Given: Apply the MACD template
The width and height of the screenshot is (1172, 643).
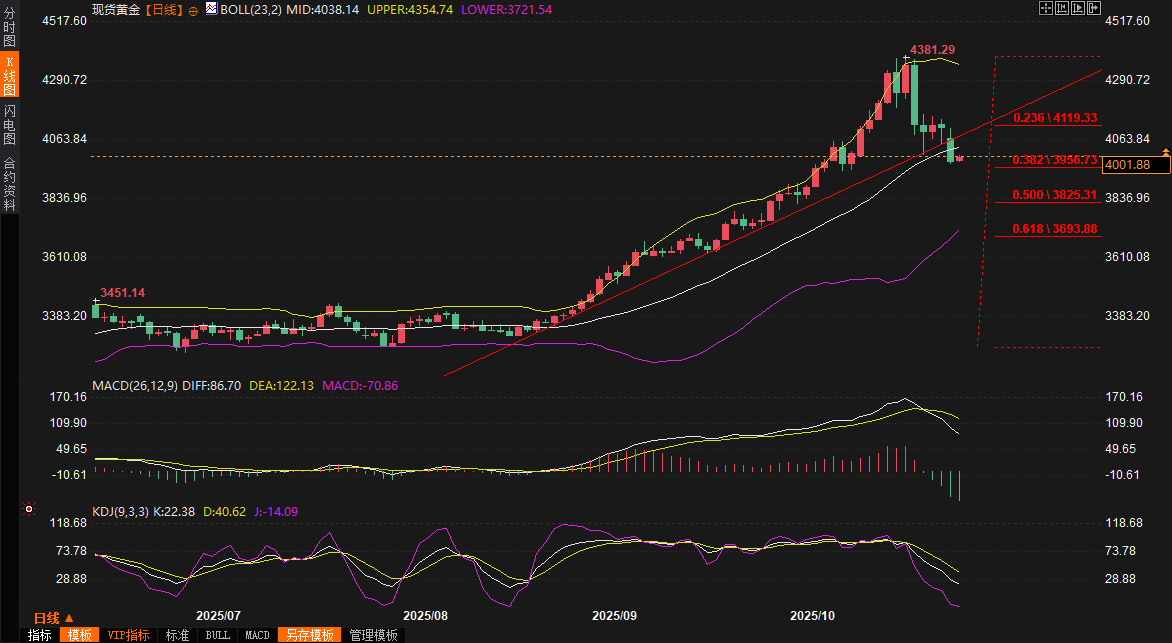Looking at the screenshot, I should 257,635.
